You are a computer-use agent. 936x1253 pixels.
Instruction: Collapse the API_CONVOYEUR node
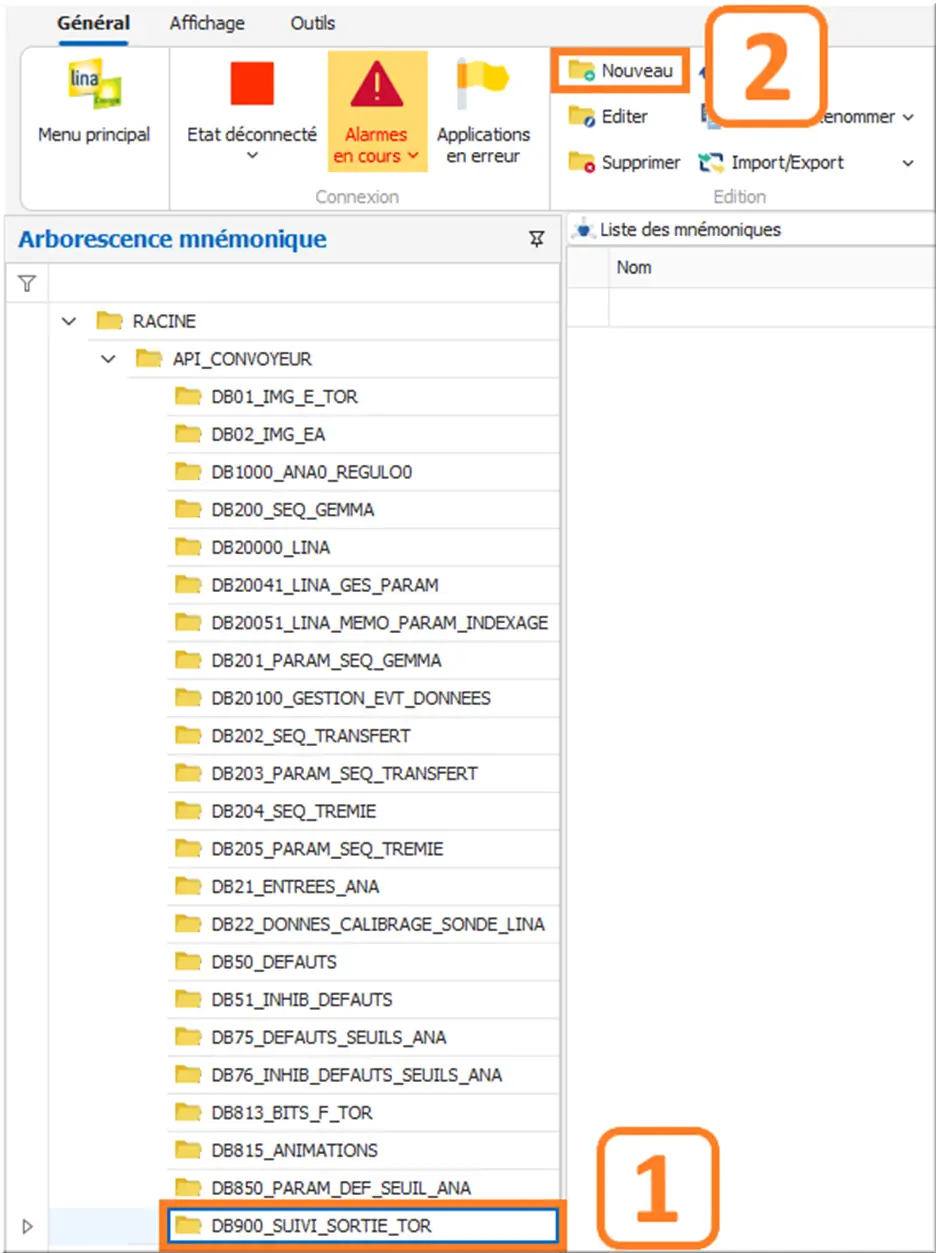click(x=108, y=359)
